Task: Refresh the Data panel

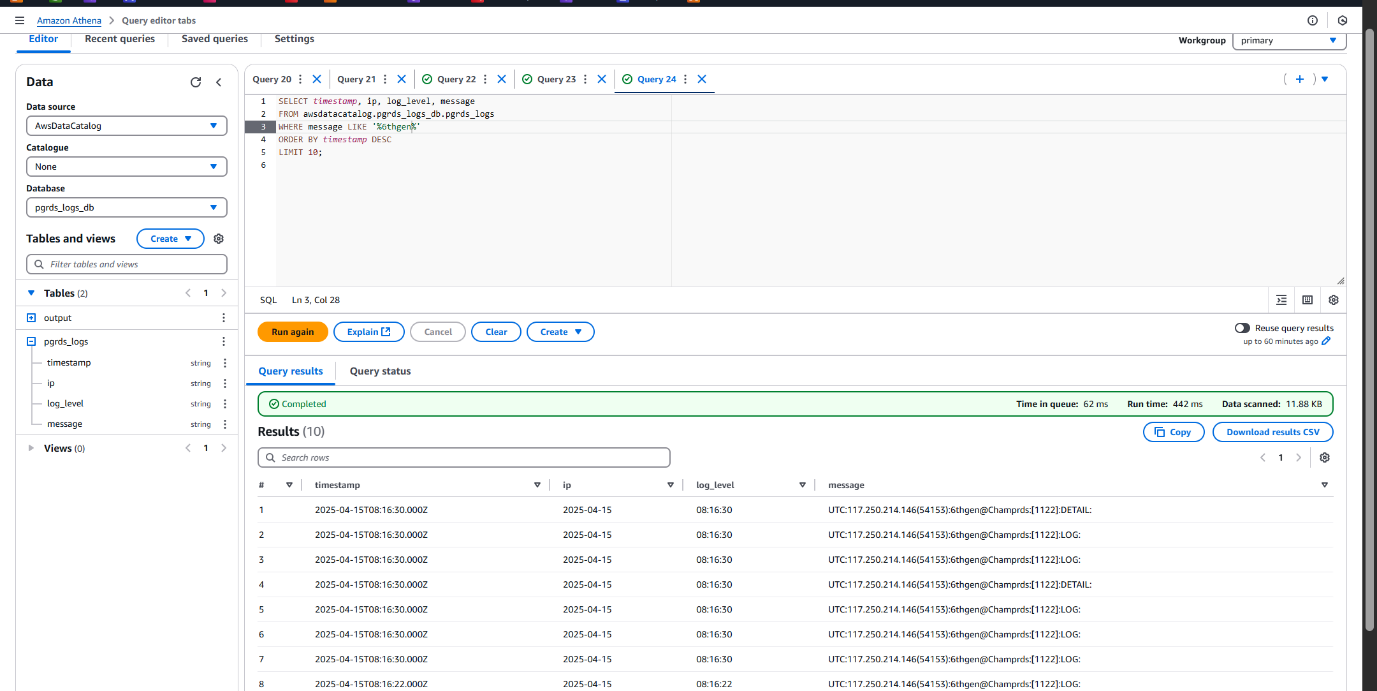Action: tap(196, 82)
